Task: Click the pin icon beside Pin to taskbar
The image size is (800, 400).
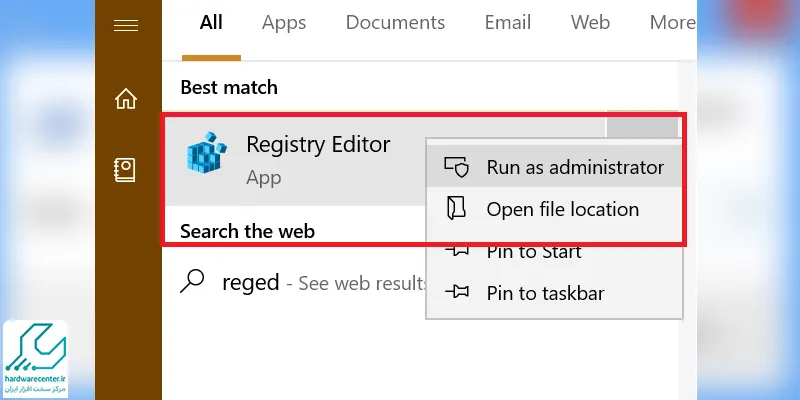Action: click(457, 292)
